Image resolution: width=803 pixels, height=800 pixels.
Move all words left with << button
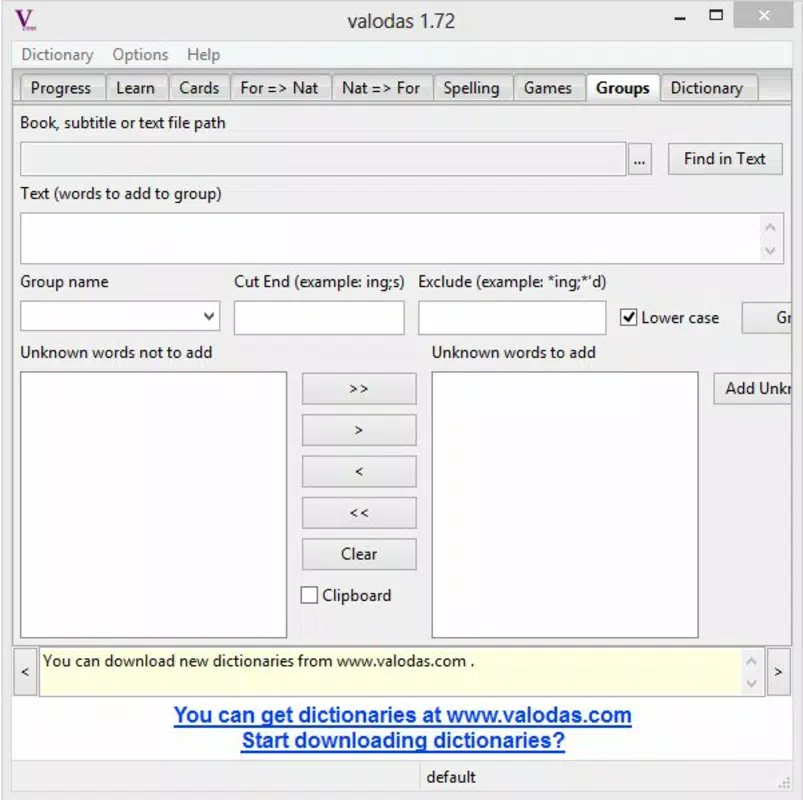pos(359,513)
